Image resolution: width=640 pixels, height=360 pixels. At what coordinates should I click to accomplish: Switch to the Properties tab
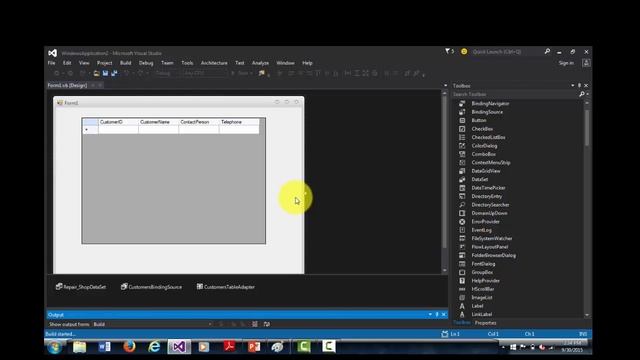pyautogui.click(x=485, y=323)
